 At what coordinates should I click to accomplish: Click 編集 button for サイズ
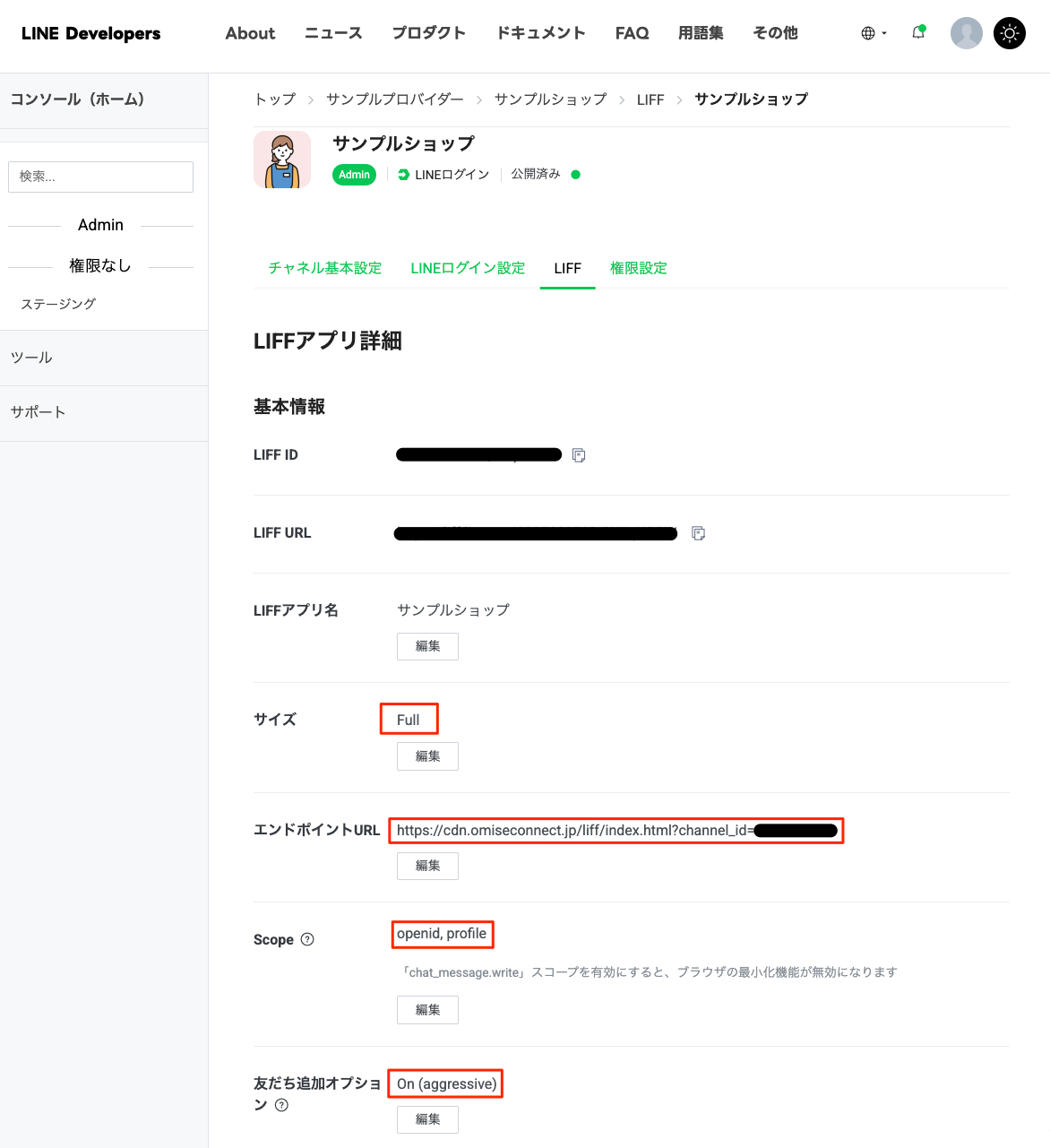pos(427,756)
